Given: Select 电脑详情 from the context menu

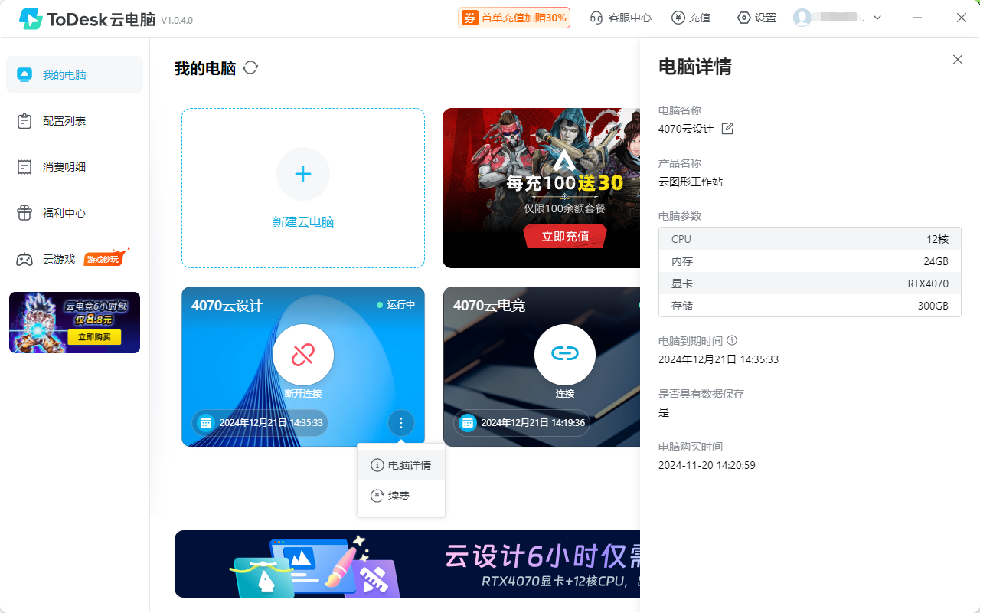Looking at the screenshot, I should [x=402, y=465].
